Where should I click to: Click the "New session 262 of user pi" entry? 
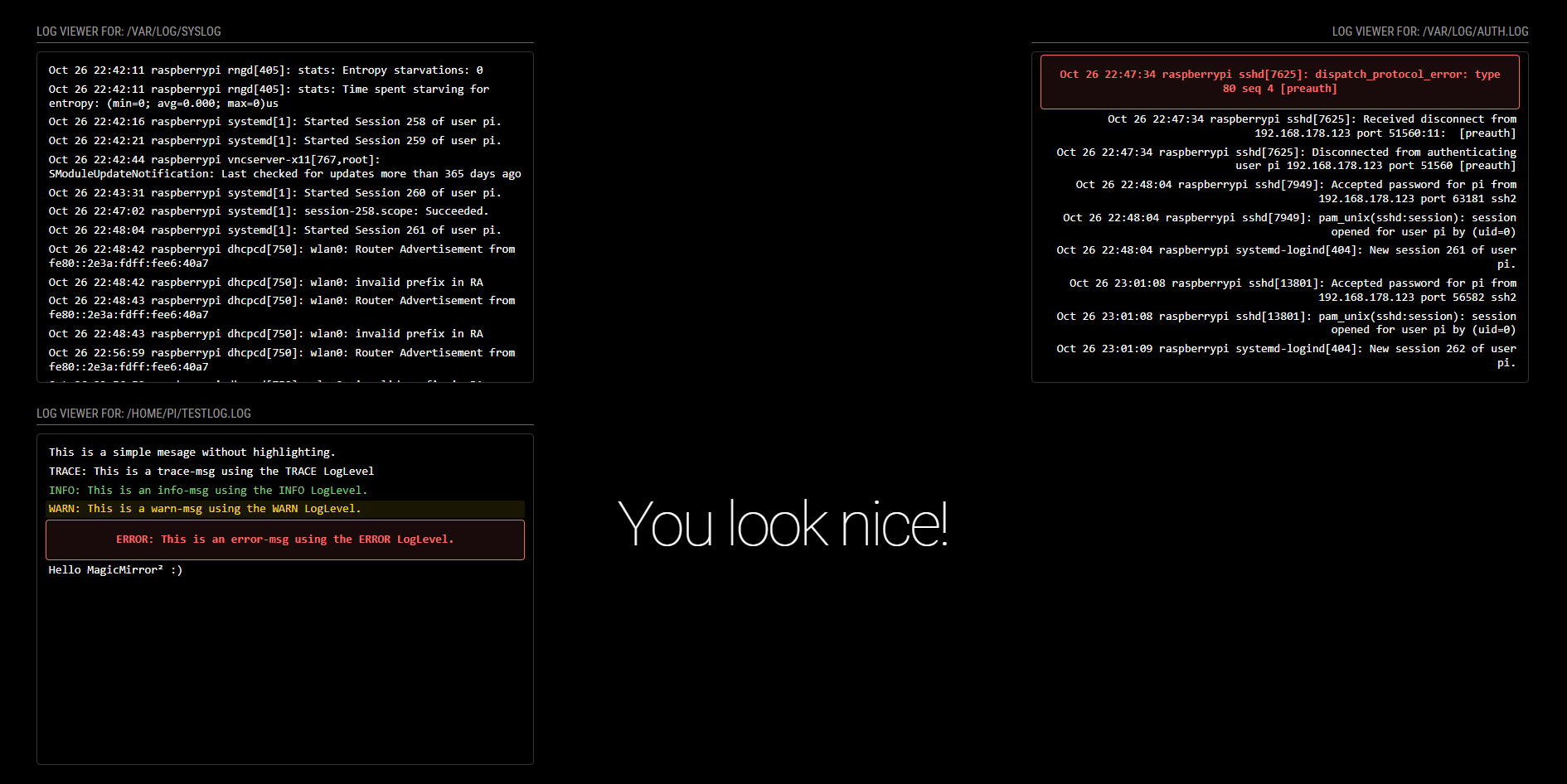tap(1285, 356)
